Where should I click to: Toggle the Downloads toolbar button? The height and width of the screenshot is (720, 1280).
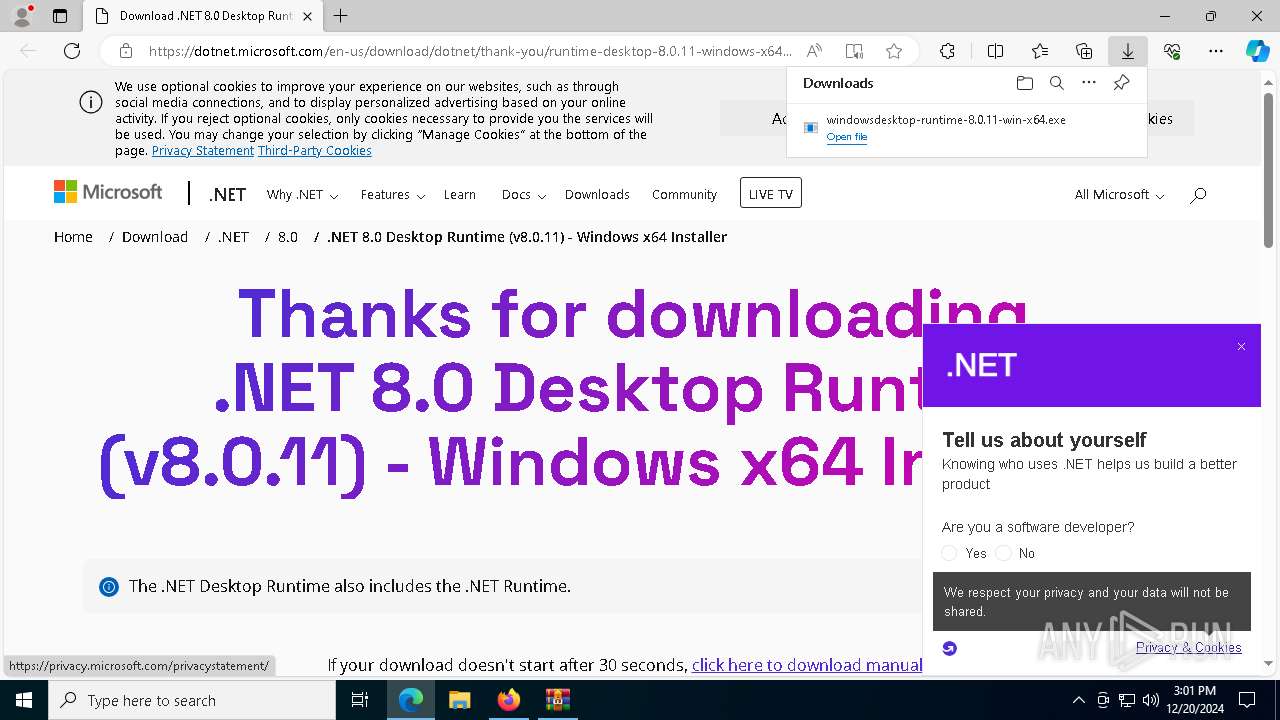click(x=1128, y=51)
